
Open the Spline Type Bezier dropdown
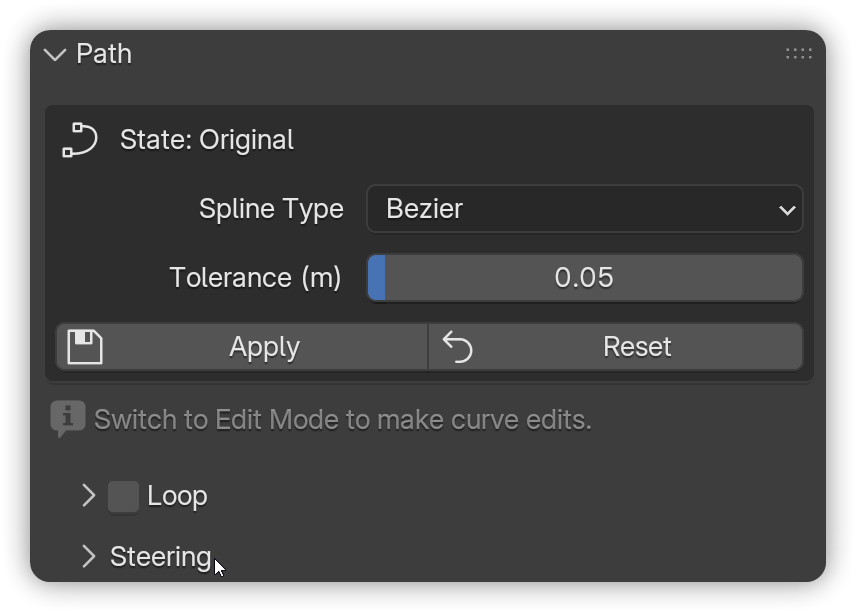pos(585,209)
